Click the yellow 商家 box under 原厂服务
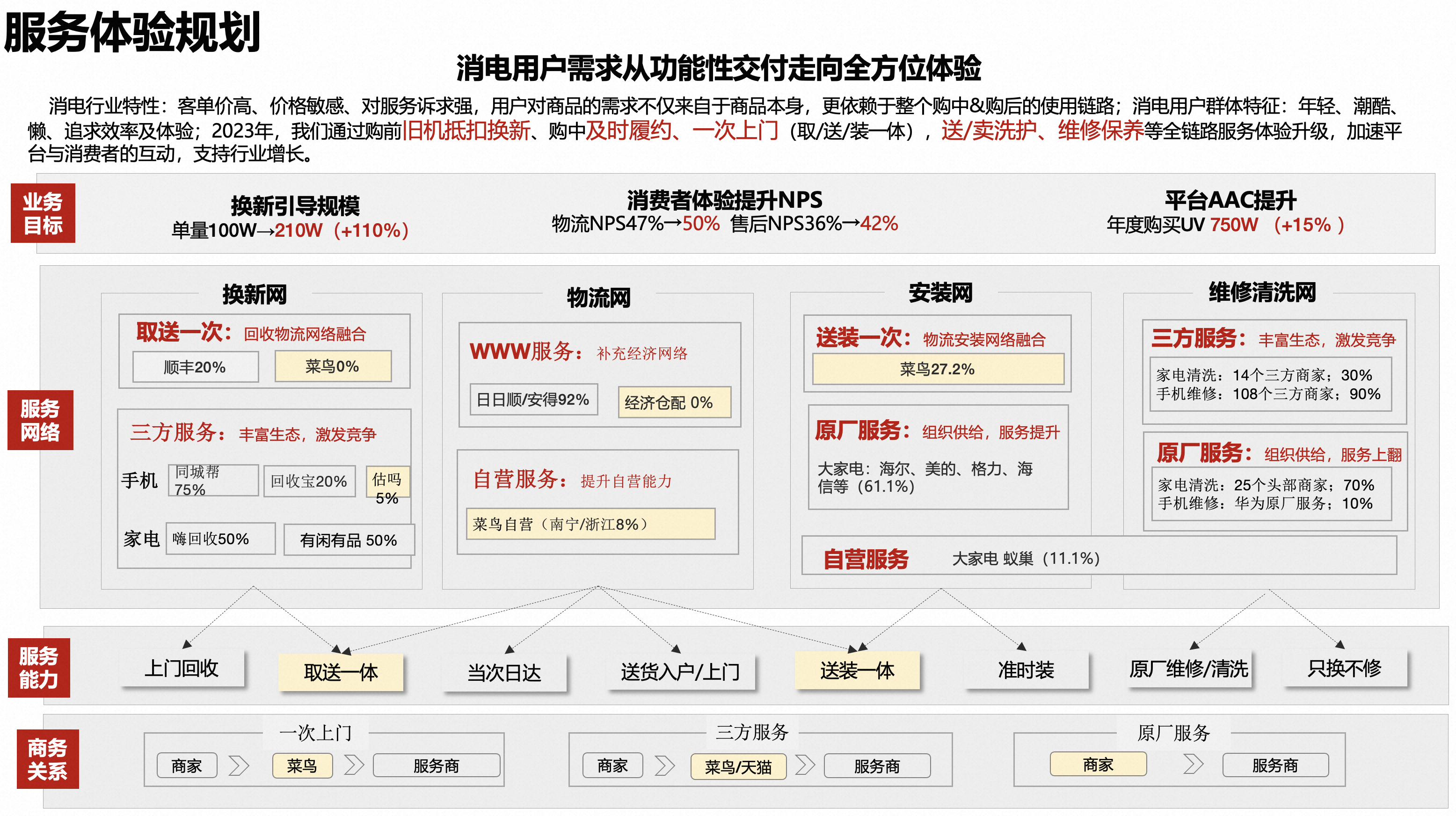This screenshot has height=816, width=1456. click(1098, 765)
